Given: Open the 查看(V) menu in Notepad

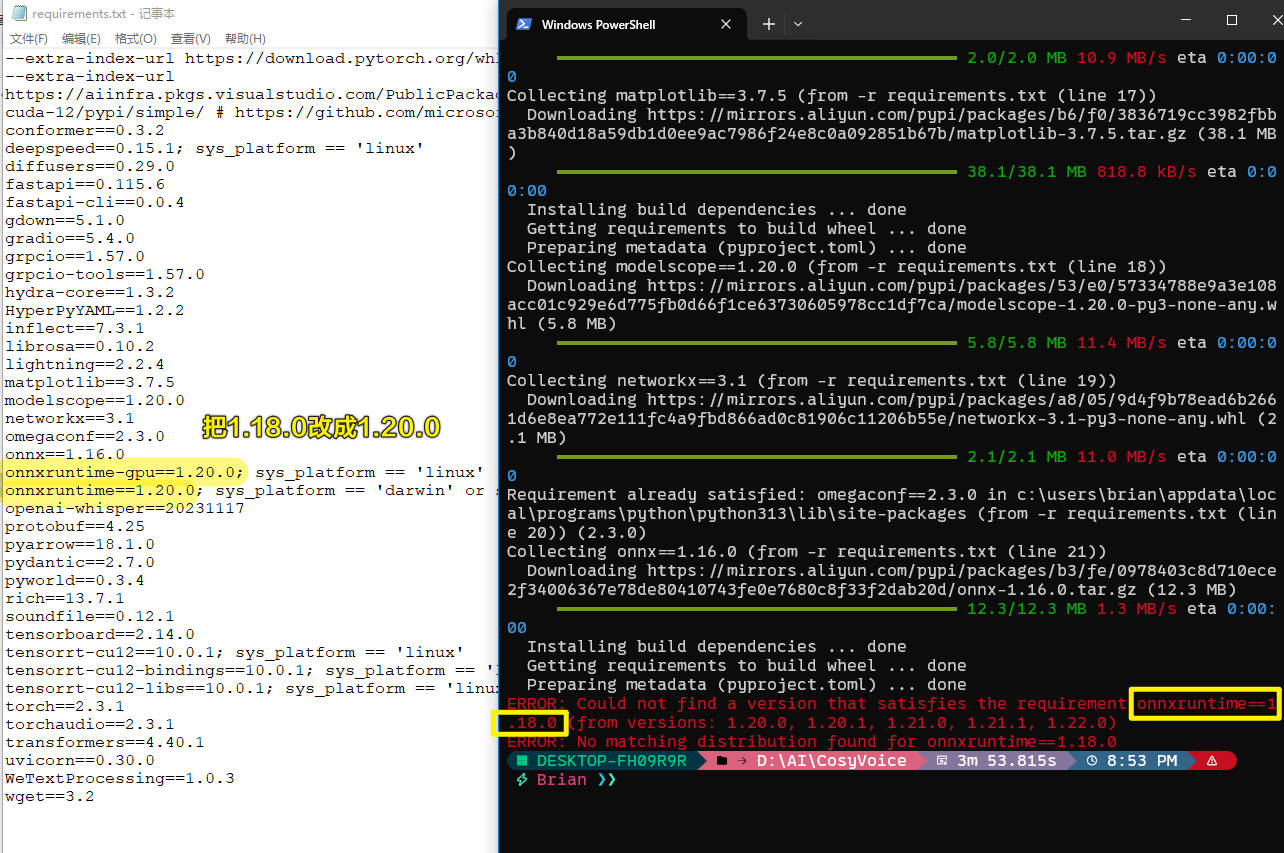Looking at the screenshot, I should click(190, 39).
